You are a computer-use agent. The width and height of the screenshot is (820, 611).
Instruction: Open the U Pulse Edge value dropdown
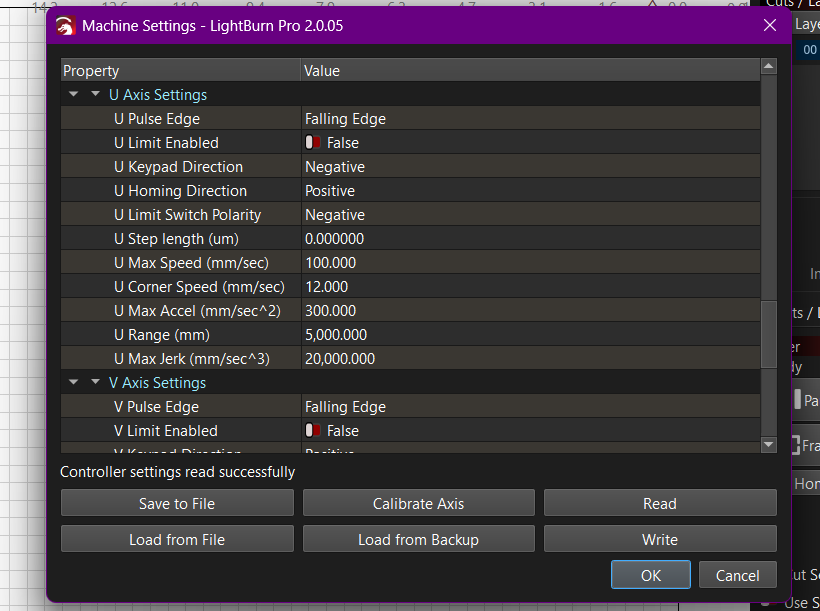pyautogui.click(x=530, y=119)
